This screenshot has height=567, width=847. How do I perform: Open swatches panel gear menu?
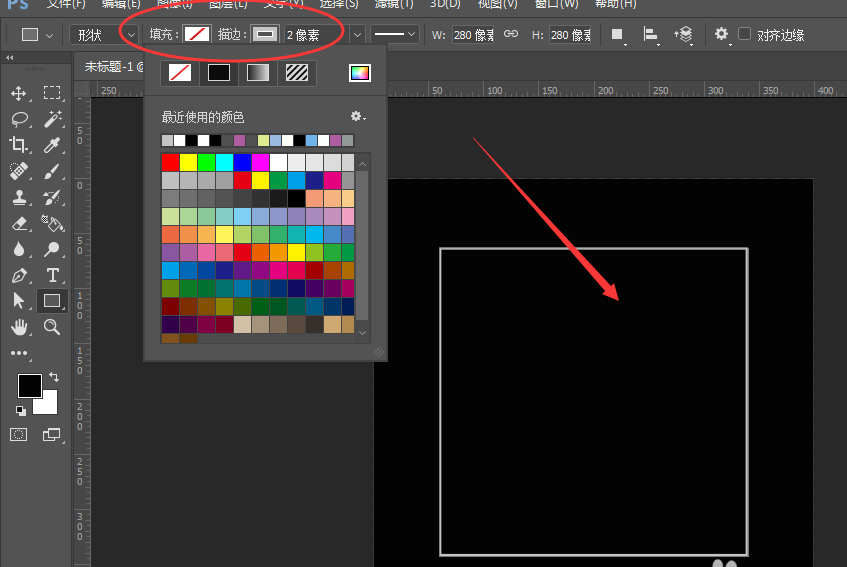(x=357, y=117)
